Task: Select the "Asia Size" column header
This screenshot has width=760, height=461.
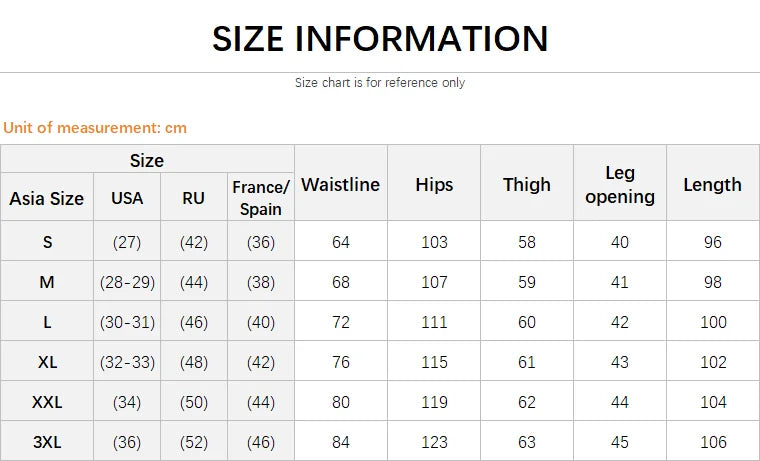Action: (x=47, y=198)
